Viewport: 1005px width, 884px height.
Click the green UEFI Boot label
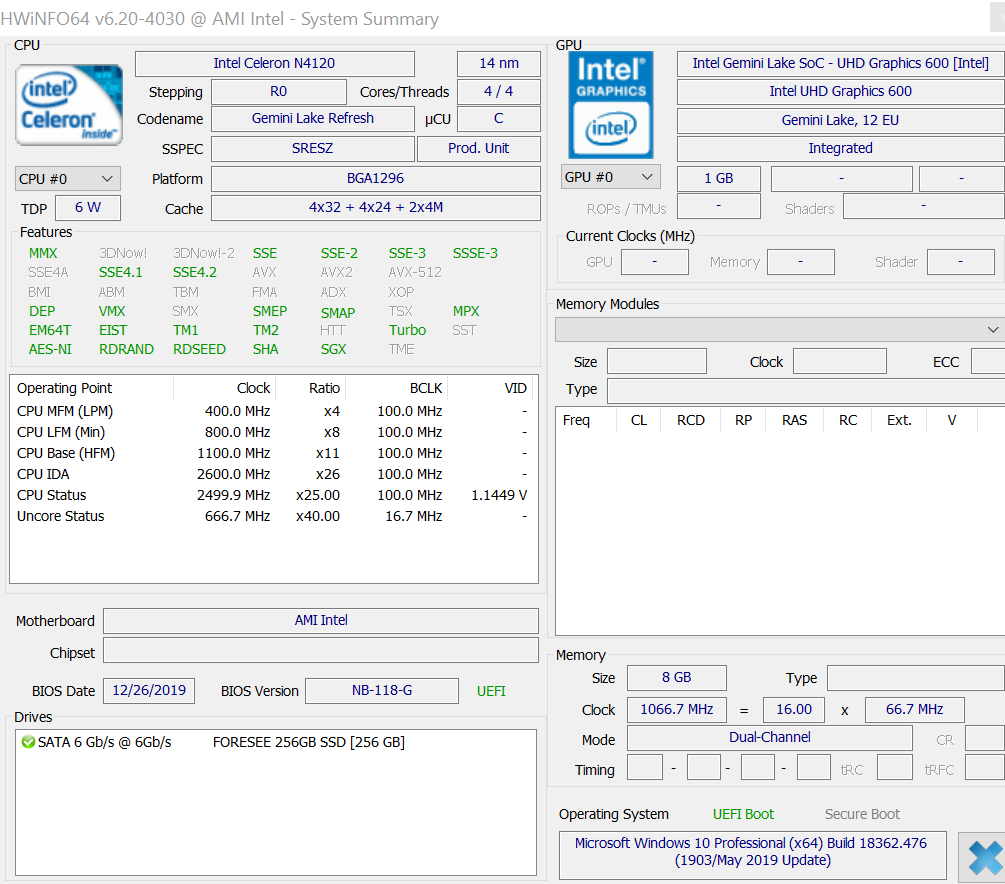click(743, 814)
